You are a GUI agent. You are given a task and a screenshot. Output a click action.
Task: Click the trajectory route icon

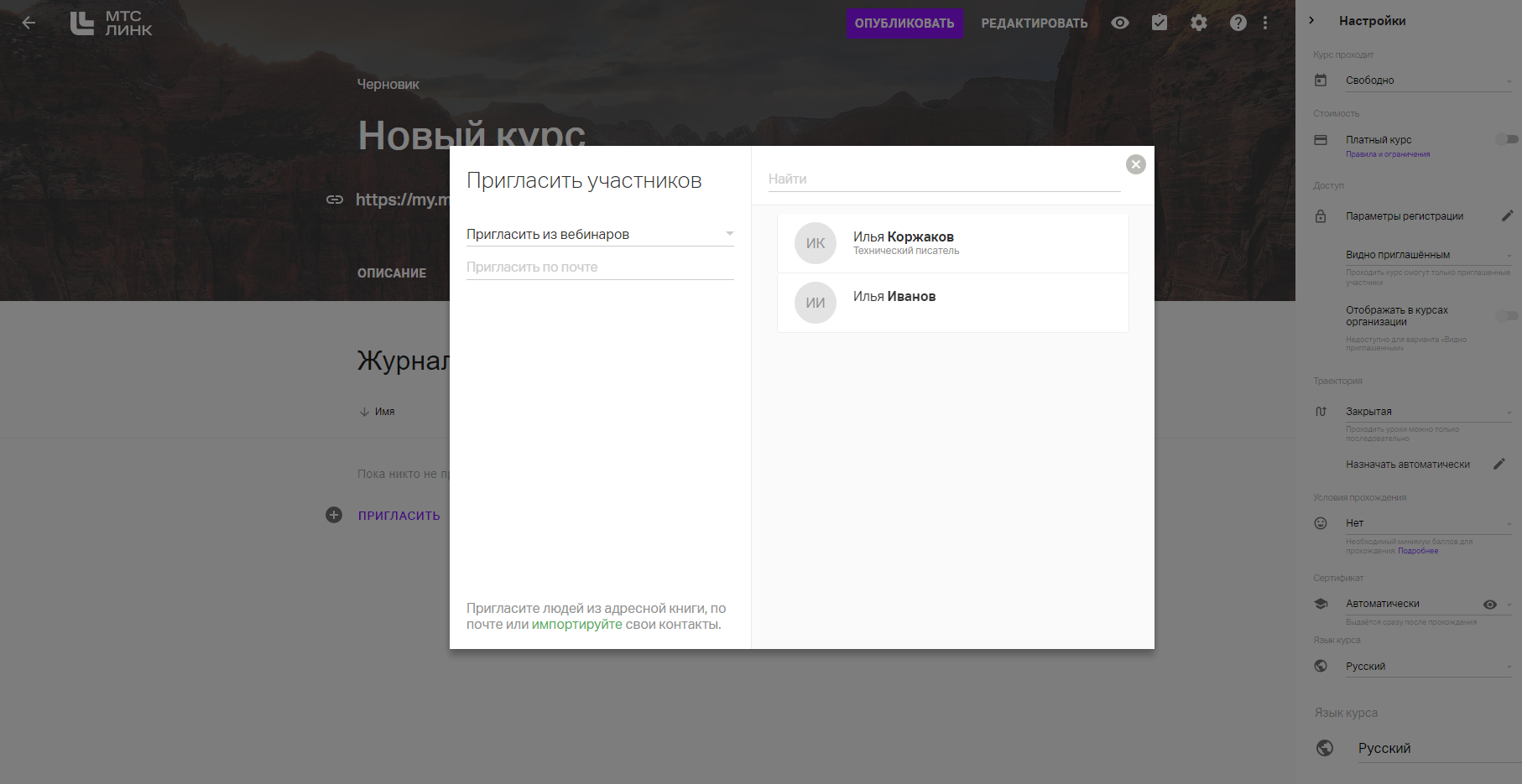click(1321, 412)
